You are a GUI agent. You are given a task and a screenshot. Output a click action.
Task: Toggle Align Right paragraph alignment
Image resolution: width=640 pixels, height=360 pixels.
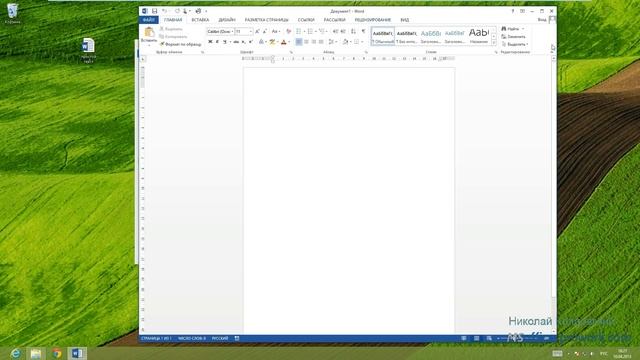coord(313,42)
